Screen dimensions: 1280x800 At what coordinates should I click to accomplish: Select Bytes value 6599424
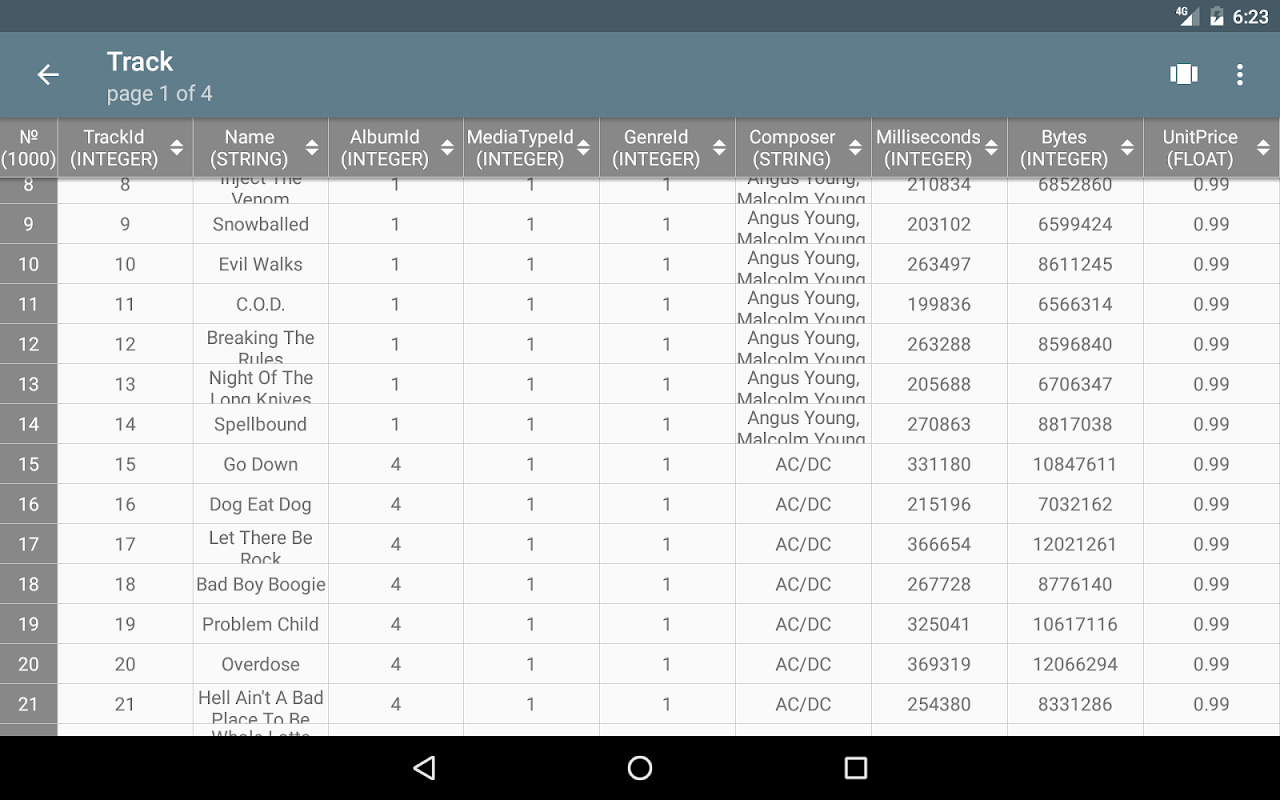1075,224
